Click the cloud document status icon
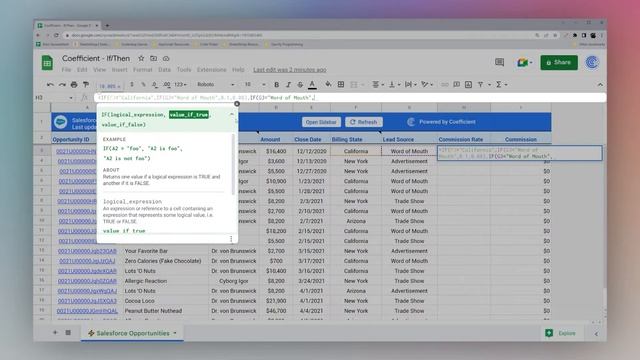The image size is (640, 360). coord(166,58)
